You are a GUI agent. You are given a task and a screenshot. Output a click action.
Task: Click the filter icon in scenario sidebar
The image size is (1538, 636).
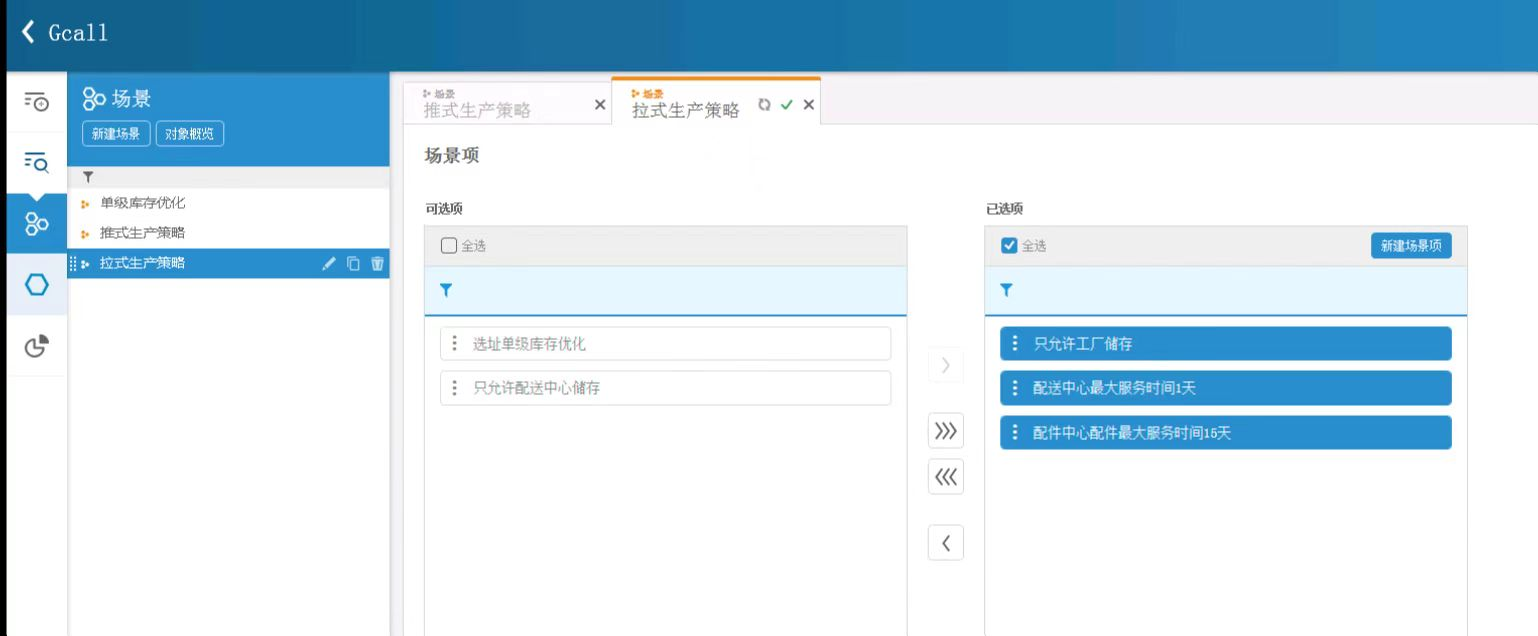tap(88, 177)
